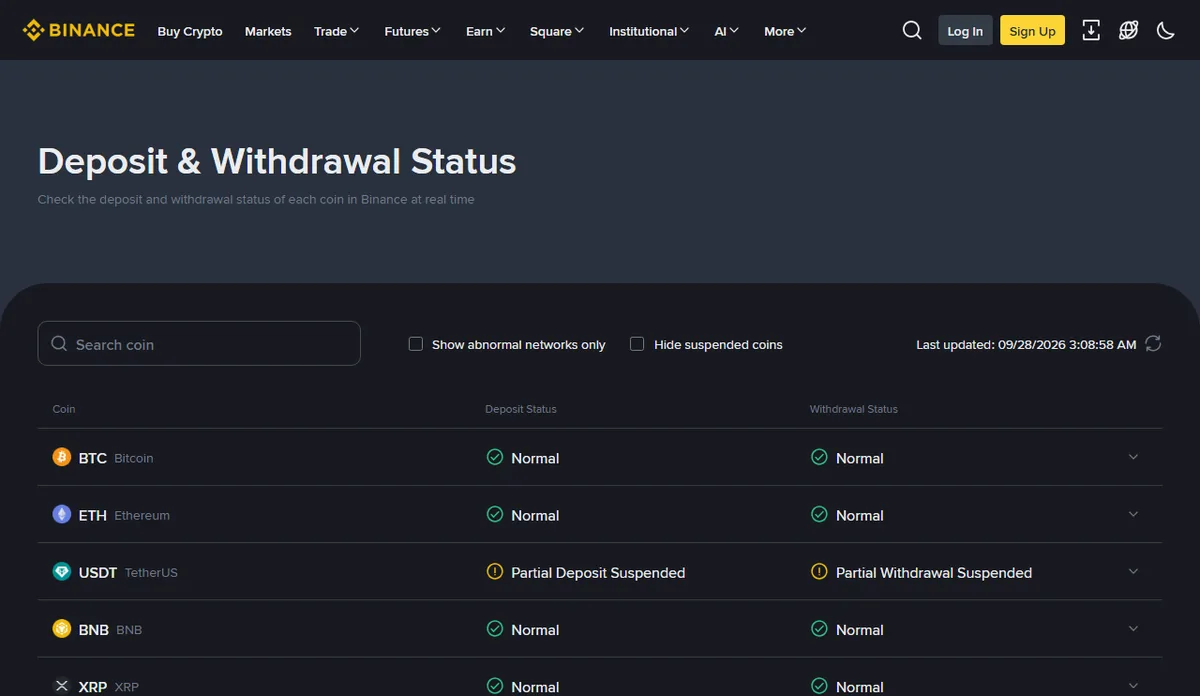Screen dimensions: 1200x696
Task: Click the Sign Up button
Action: tap(1032, 31)
